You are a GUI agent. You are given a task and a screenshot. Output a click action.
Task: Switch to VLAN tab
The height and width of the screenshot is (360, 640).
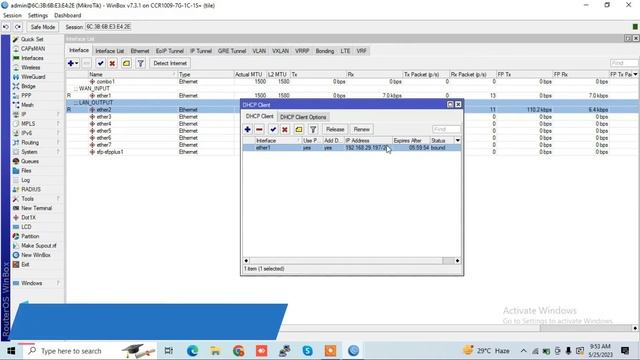click(259, 51)
